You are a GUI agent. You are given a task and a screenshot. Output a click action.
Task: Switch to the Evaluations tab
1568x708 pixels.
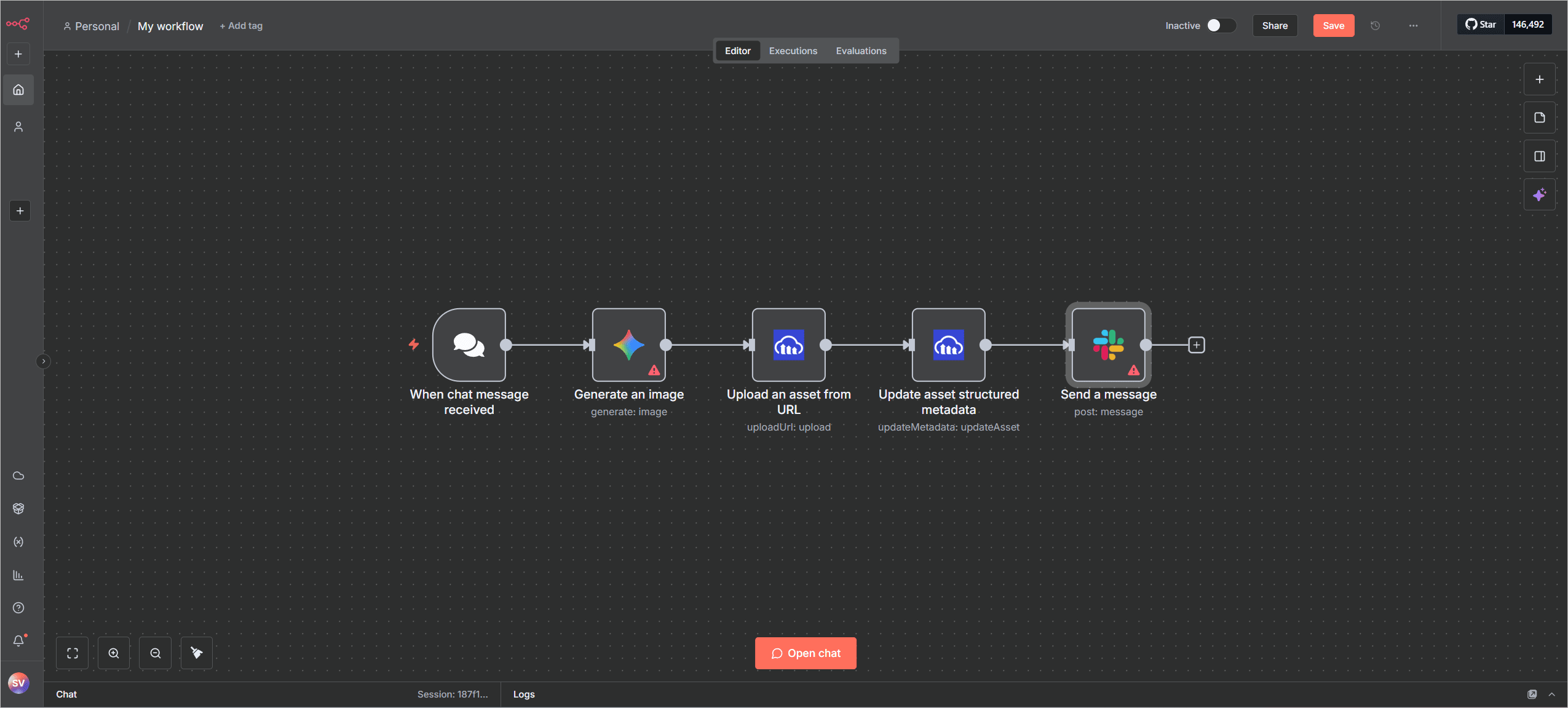pyautogui.click(x=861, y=50)
